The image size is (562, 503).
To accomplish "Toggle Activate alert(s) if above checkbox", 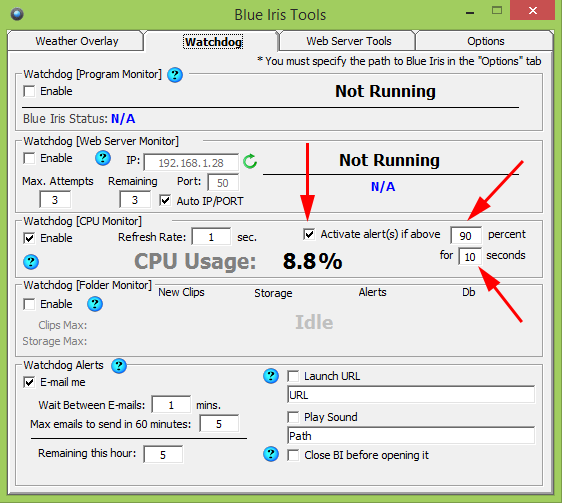I will pyautogui.click(x=309, y=234).
